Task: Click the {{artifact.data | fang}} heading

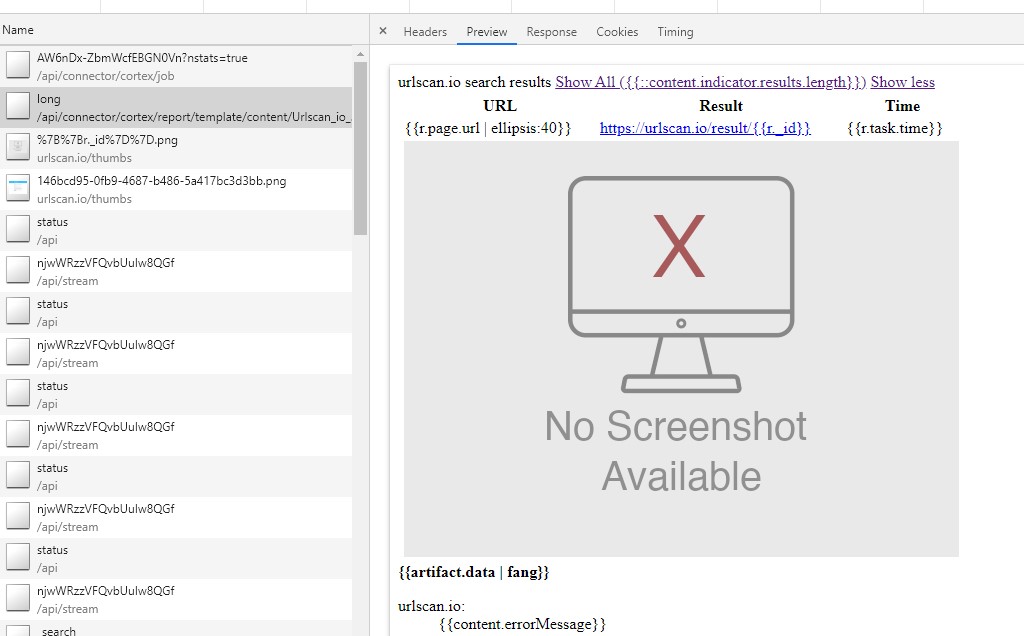Action: [474, 572]
